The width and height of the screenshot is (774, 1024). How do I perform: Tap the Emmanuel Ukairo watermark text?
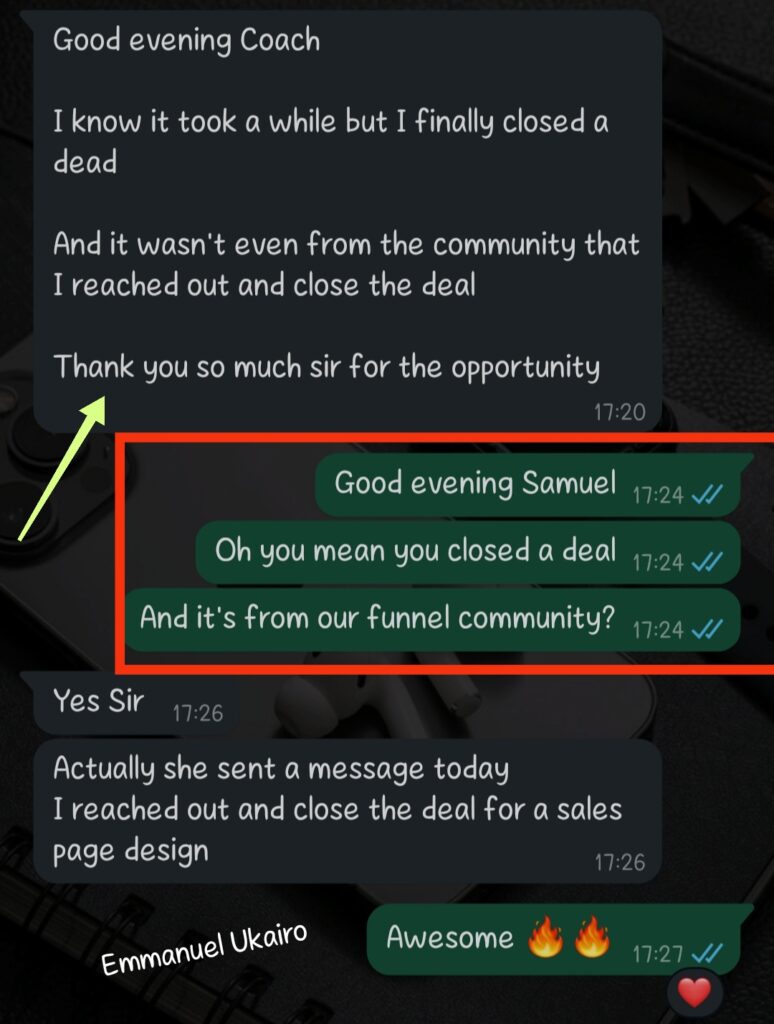click(x=204, y=949)
